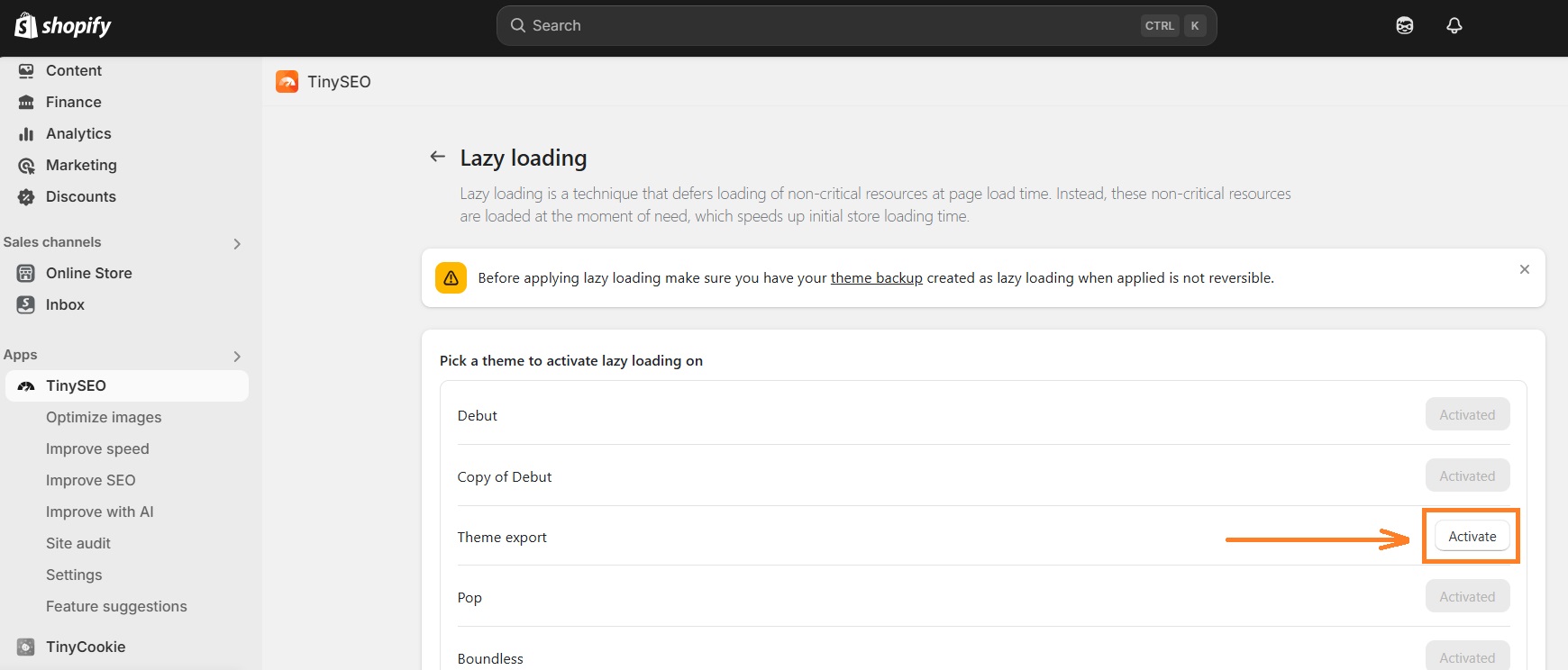This screenshot has height=670, width=1568.
Task: Open Site audit submenu
Action: (x=78, y=543)
